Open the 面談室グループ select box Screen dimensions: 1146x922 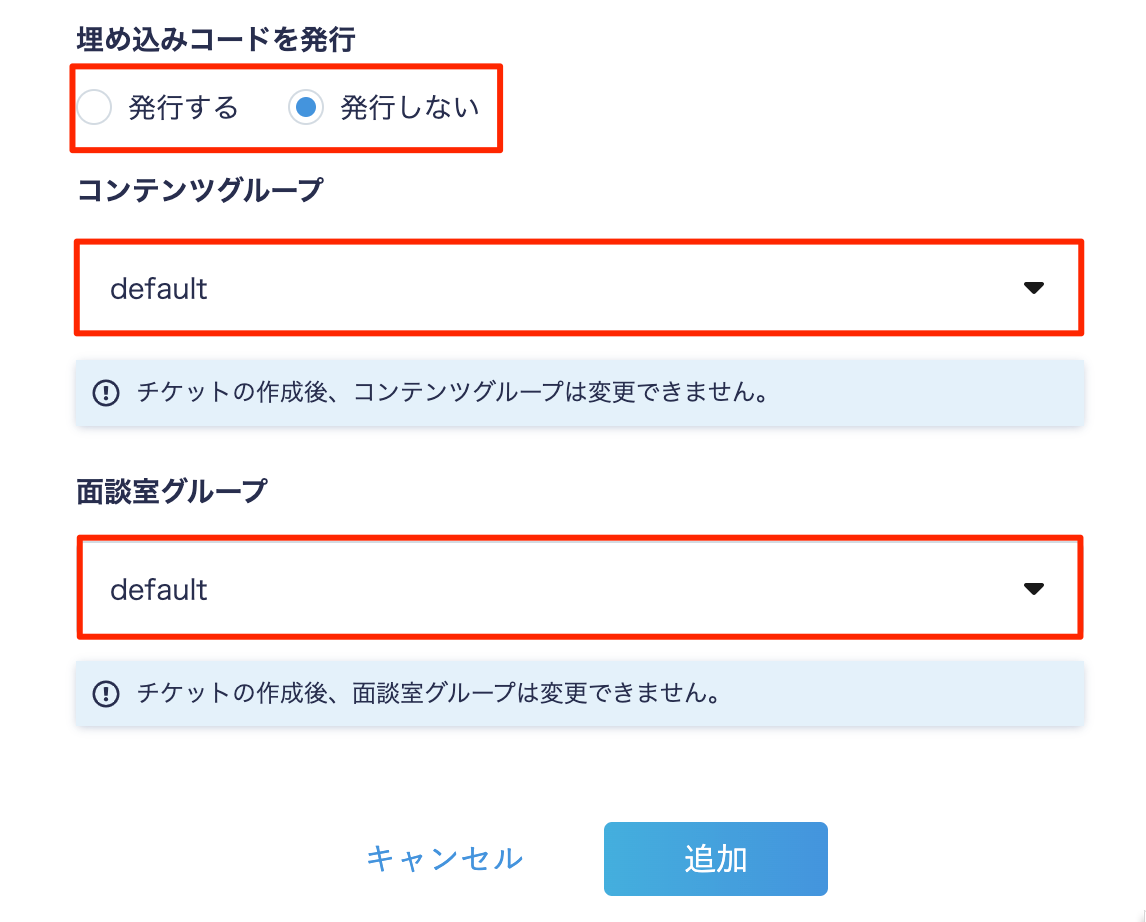click(579, 588)
